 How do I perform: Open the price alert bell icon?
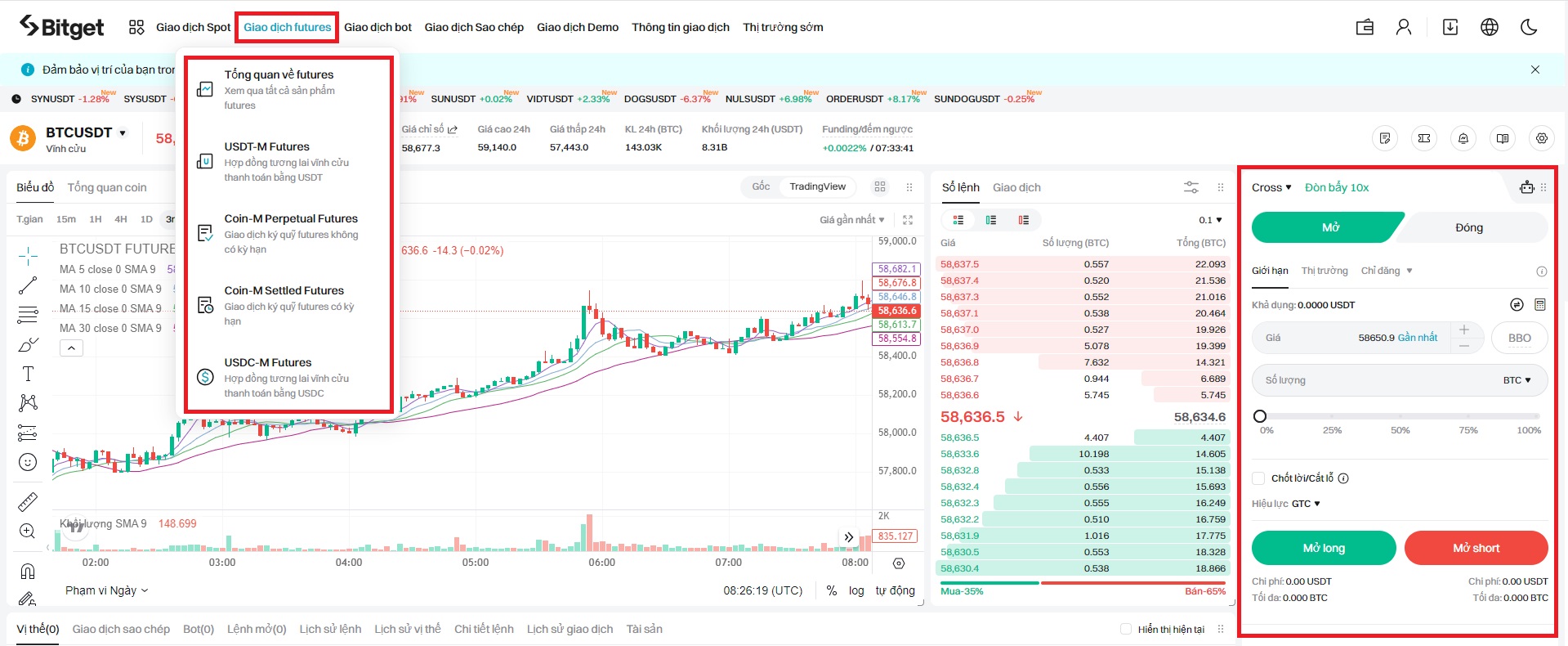pyautogui.click(x=1463, y=138)
